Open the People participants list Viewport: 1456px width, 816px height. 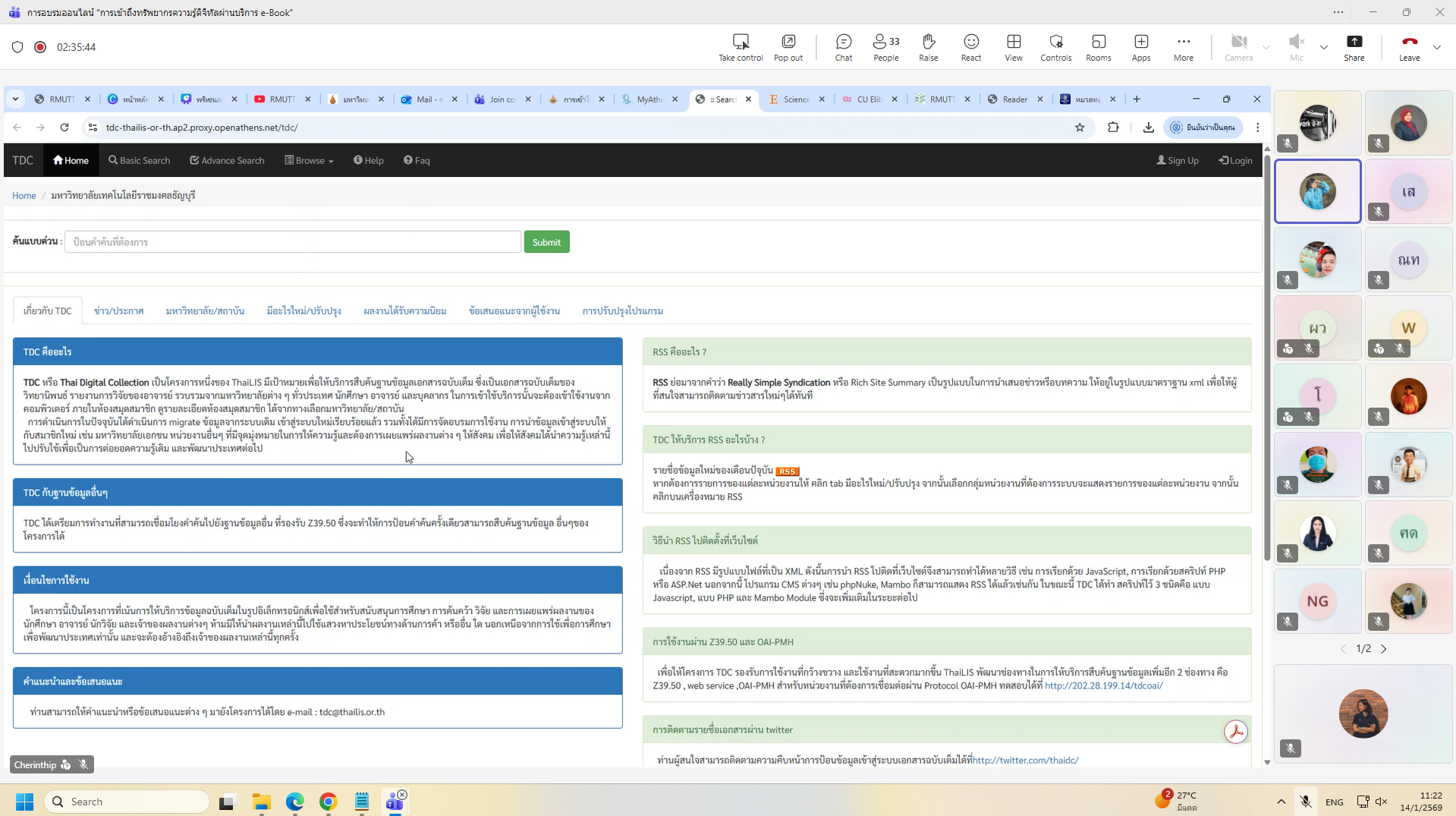pyautogui.click(x=885, y=47)
